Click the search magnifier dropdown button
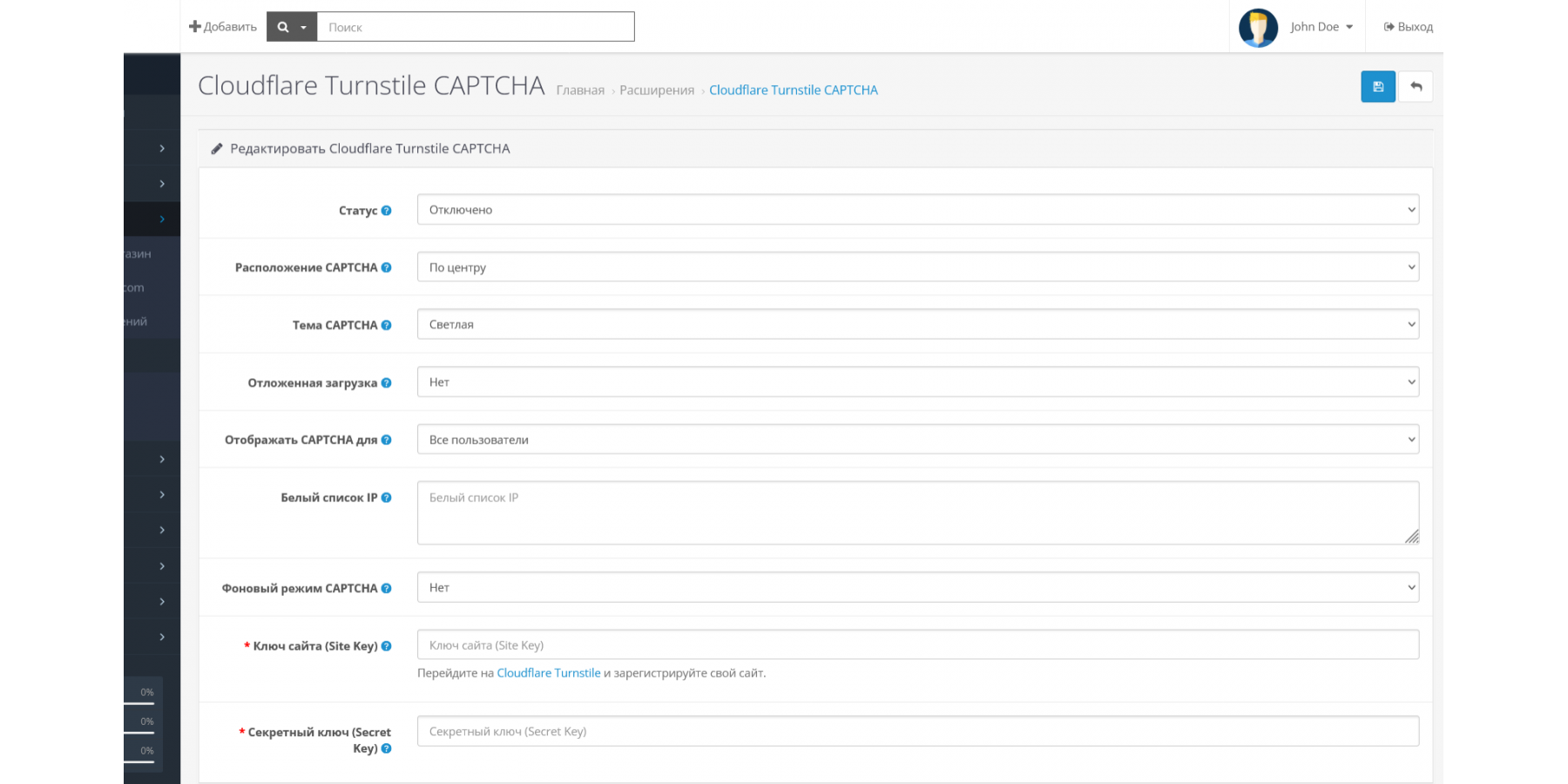This screenshot has height=784, width=1568. coord(292,27)
